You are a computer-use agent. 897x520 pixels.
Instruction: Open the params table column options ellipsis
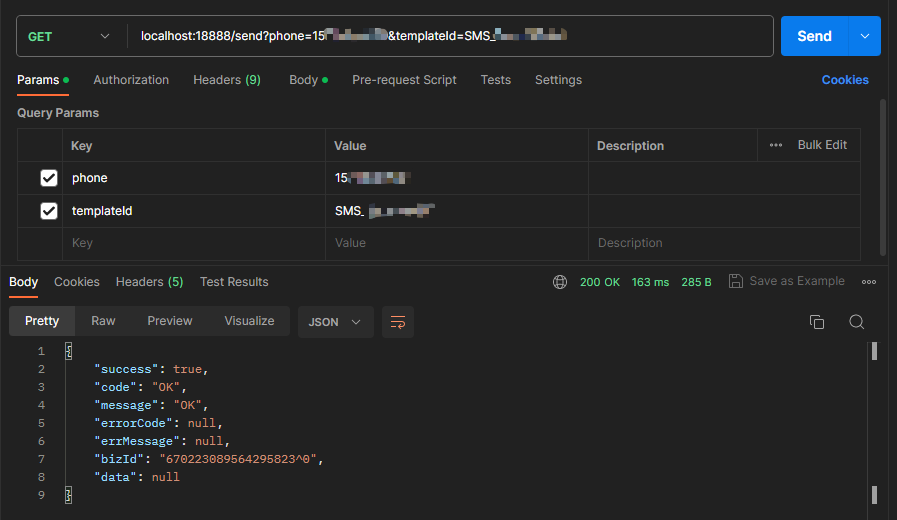(776, 145)
